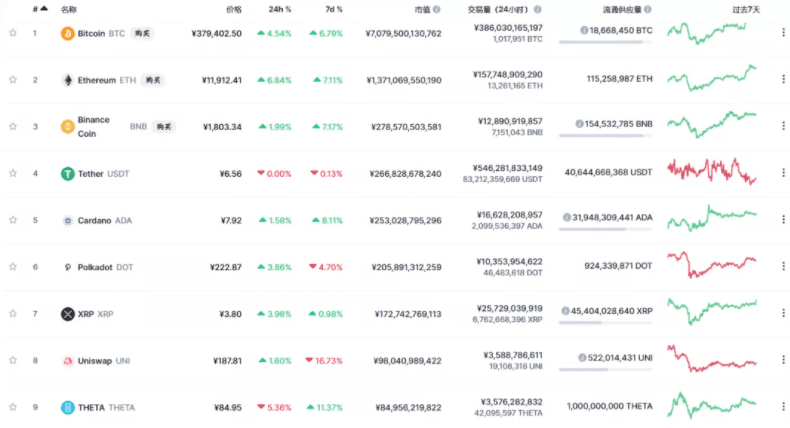Open the Polkadot 7-day price chart
Screen dimensions: 790x428
[712, 265]
